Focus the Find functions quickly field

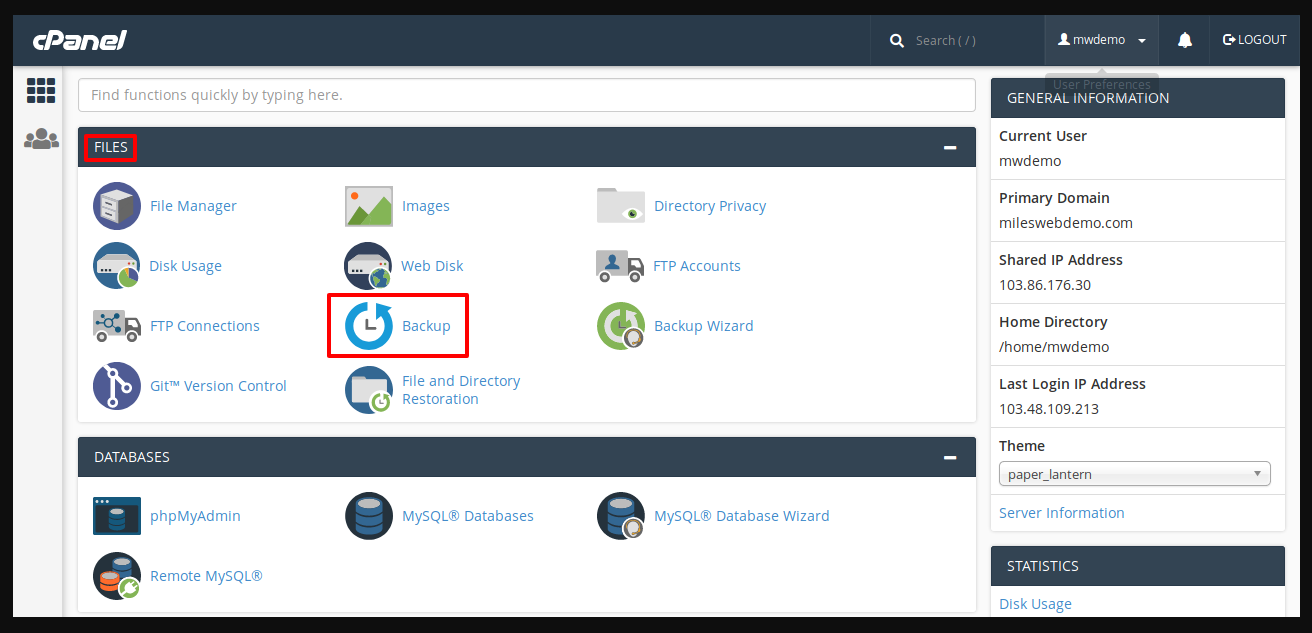tap(526, 95)
